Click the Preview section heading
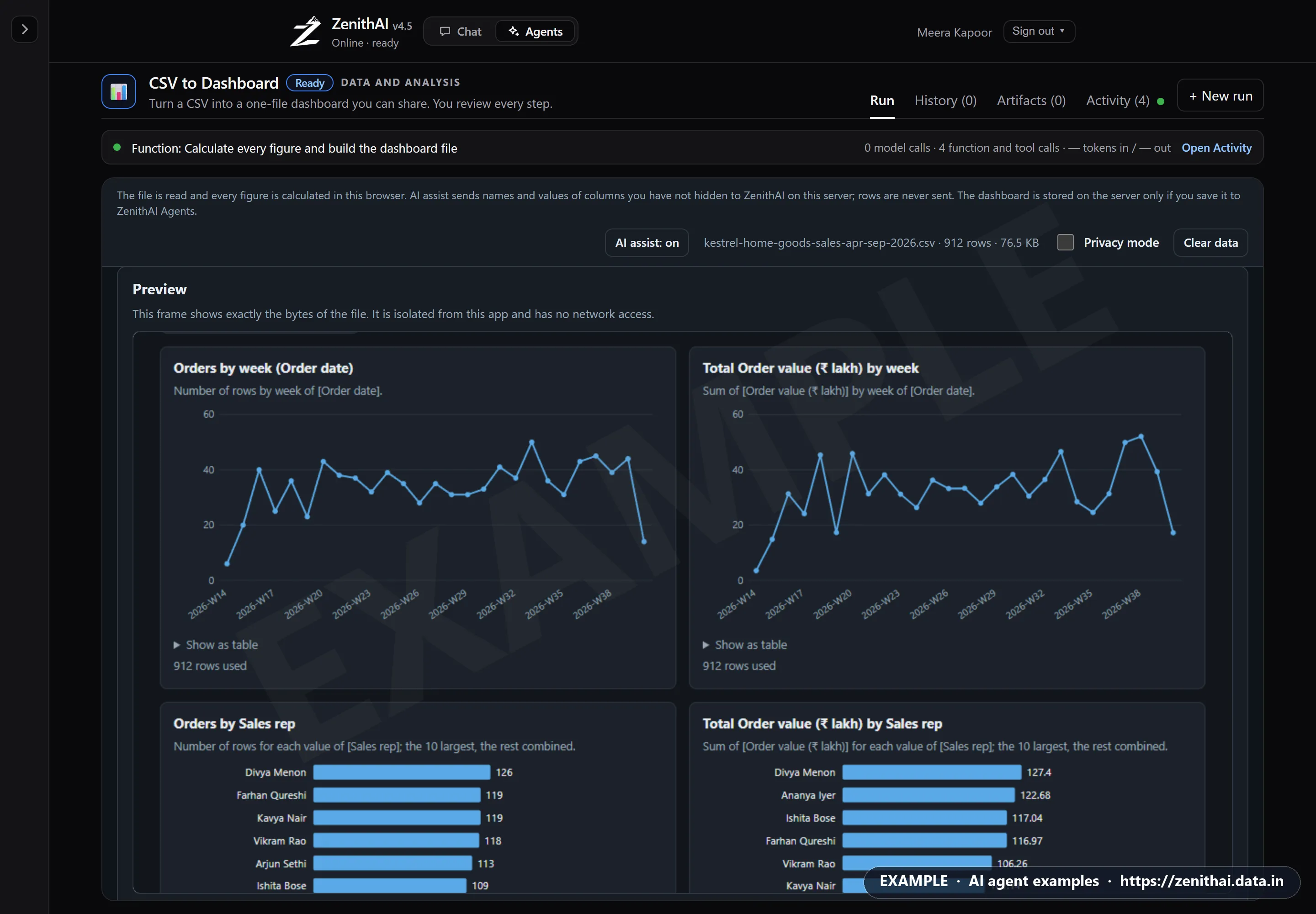 (x=159, y=289)
